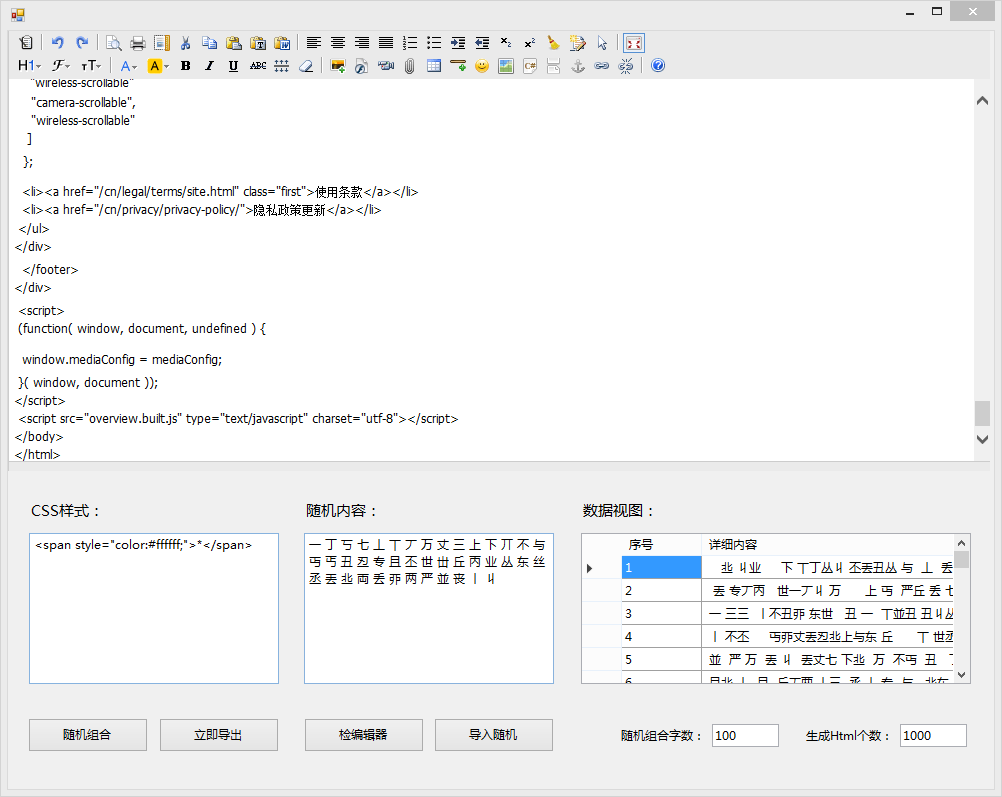1002x797 pixels.
Task: Insert a template into the editor
Action: click(162, 43)
